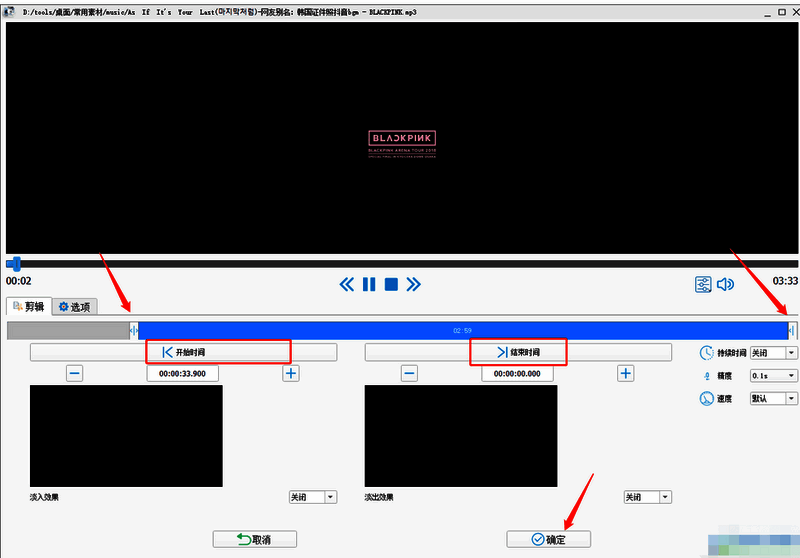The height and width of the screenshot is (558, 800).
Task: Increase end time with plus button
Action: pyautogui.click(x=625, y=373)
